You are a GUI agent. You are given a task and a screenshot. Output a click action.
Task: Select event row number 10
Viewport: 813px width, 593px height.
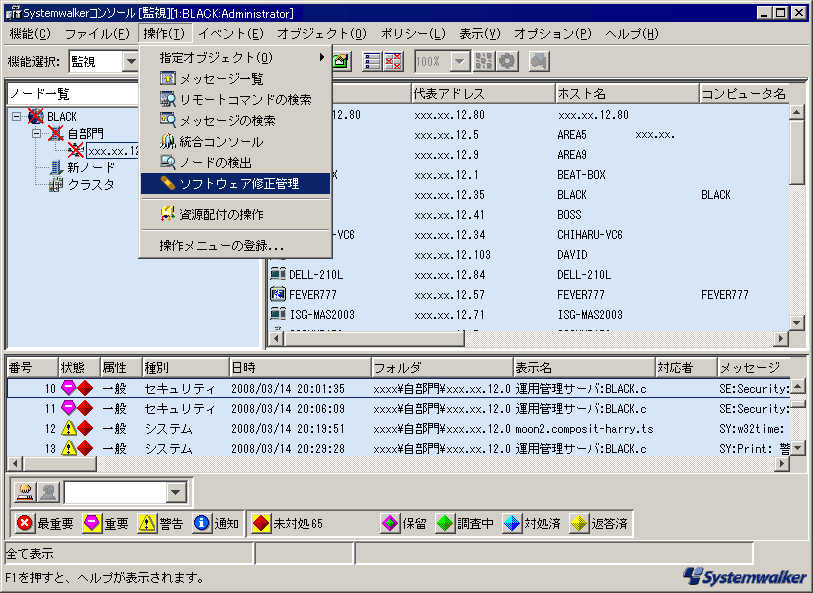click(398, 388)
